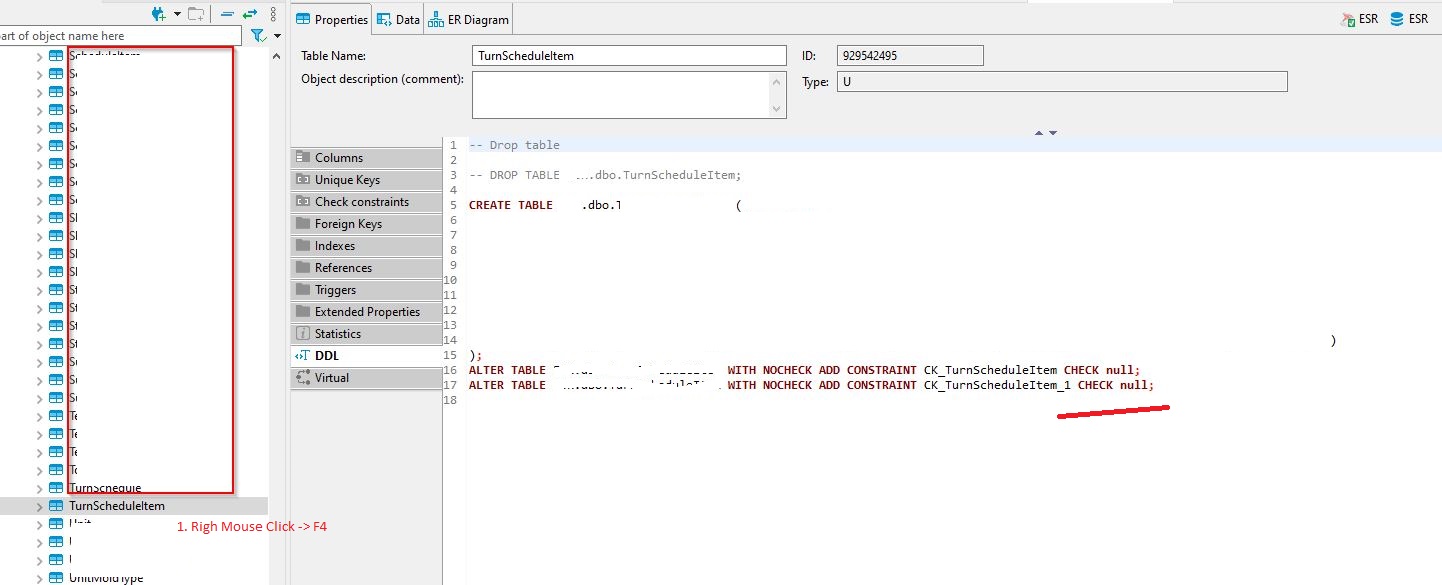
Task: Open a new database connection
Action: point(158,13)
